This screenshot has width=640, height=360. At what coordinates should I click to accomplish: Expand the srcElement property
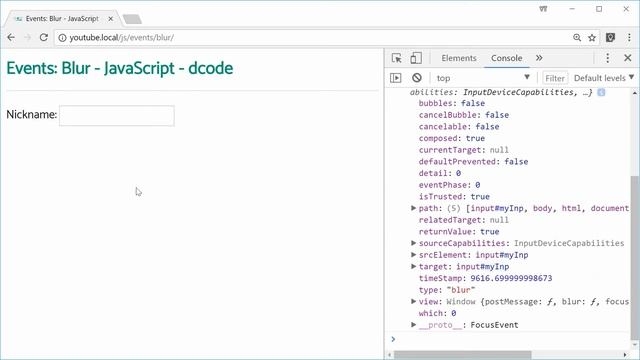click(413, 255)
